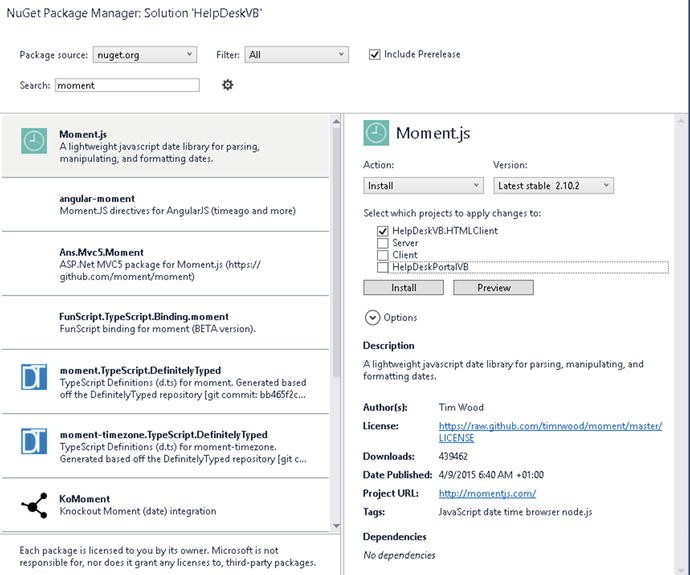Screen dimensions: 690x575
Task: Toggle Include Prerelease checkbox
Action: 374,55
